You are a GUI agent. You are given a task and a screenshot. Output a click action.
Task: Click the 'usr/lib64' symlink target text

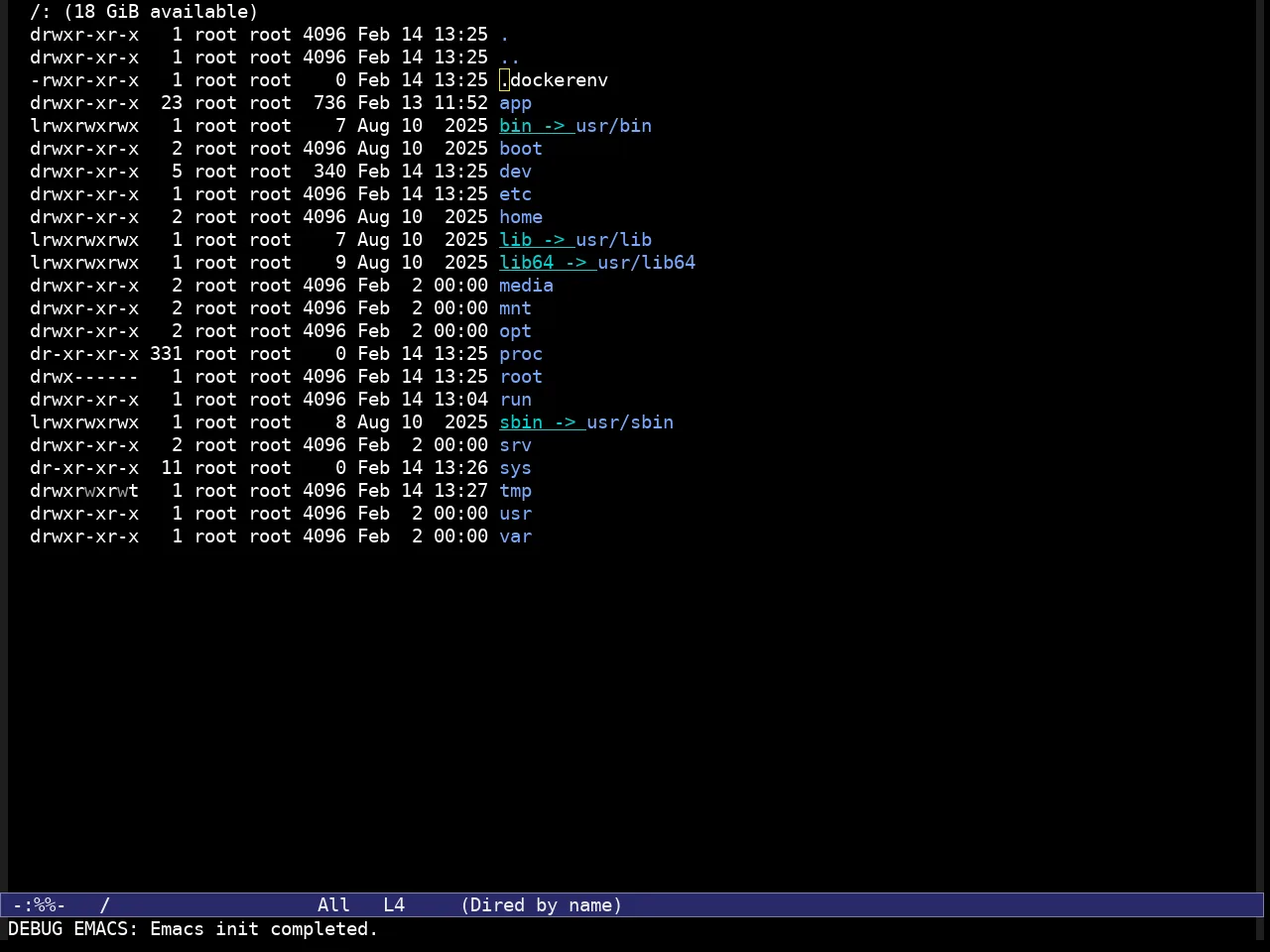646,263
